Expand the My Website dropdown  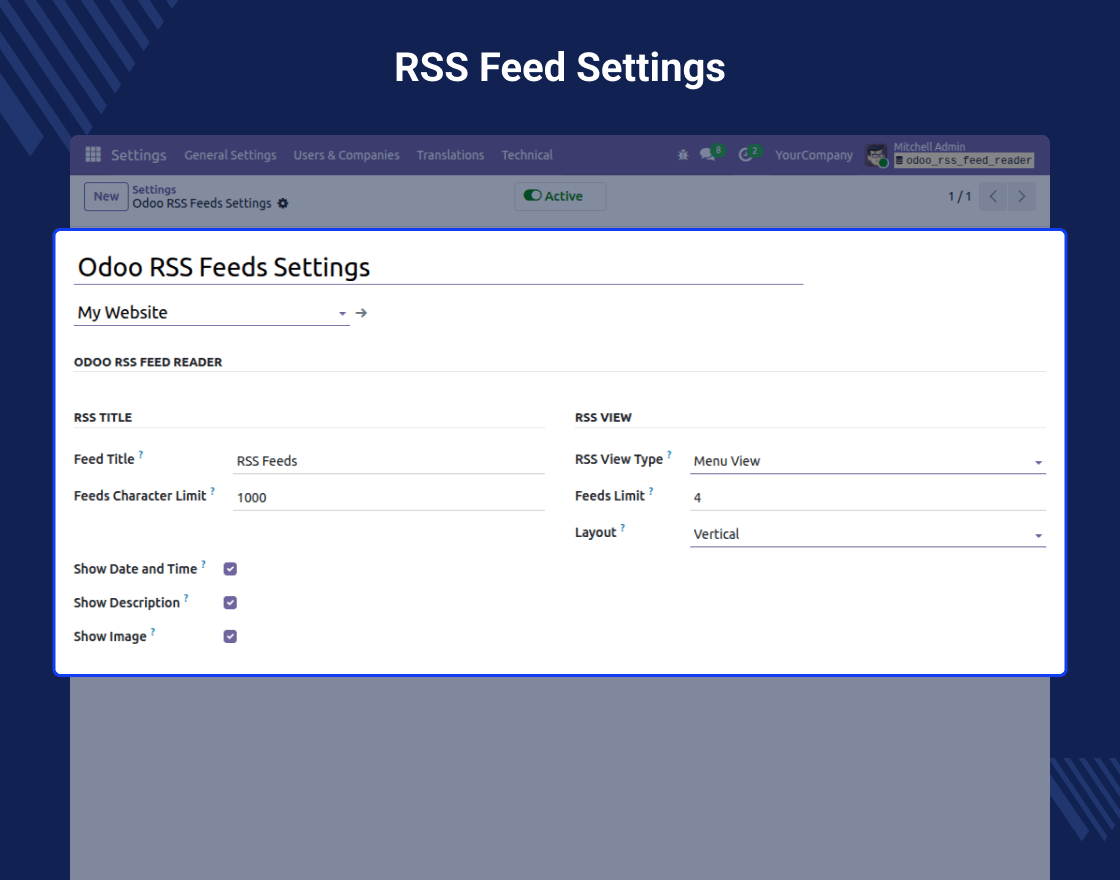[212, 313]
